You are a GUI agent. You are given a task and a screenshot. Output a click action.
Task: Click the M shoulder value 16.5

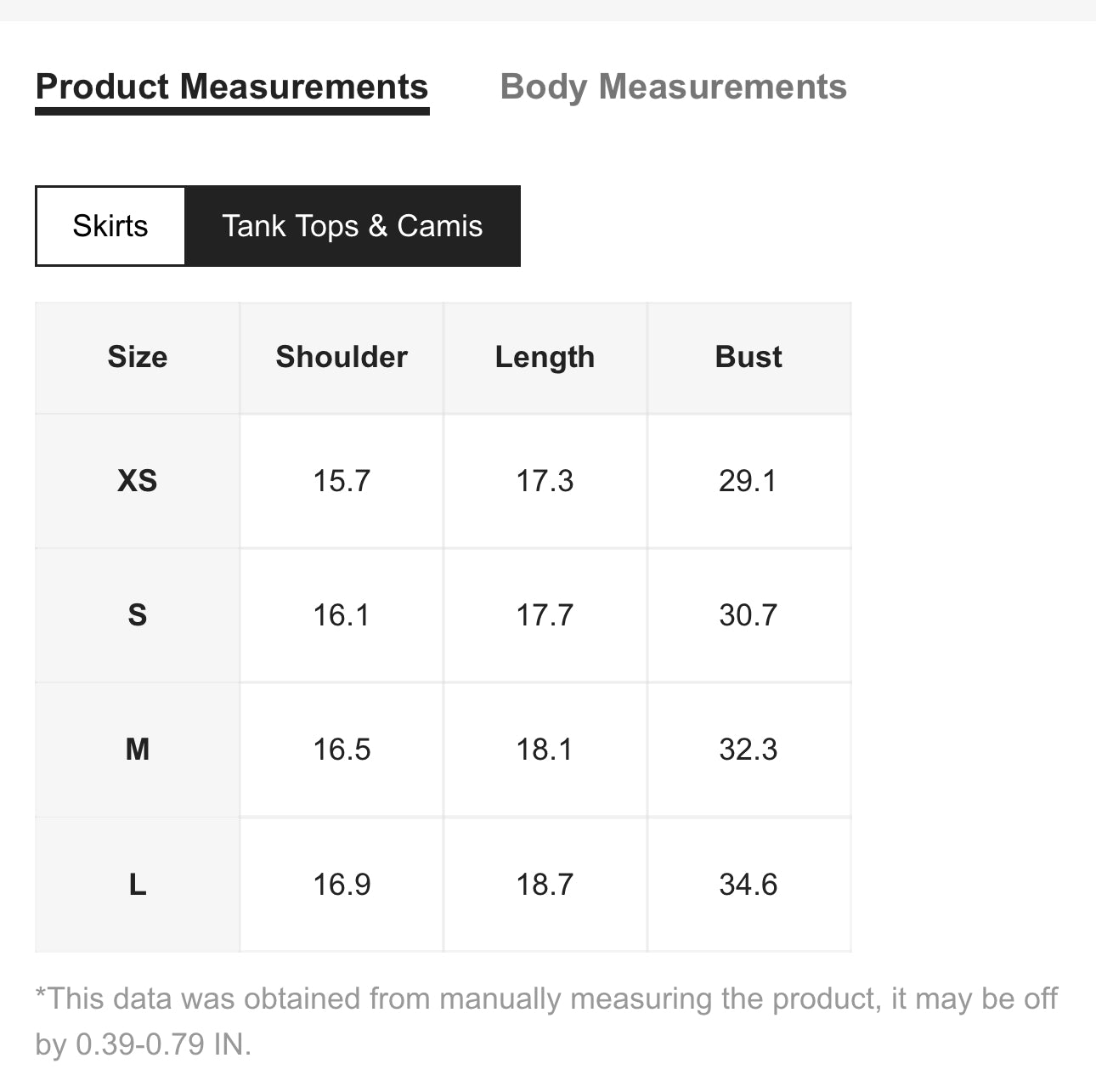click(342, 750)
